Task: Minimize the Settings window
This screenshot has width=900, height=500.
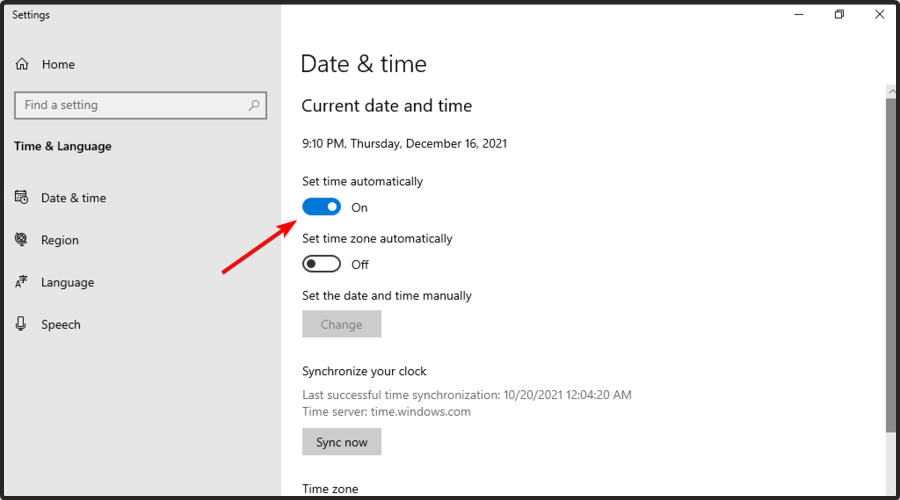Action: click(x=799, y=14)
